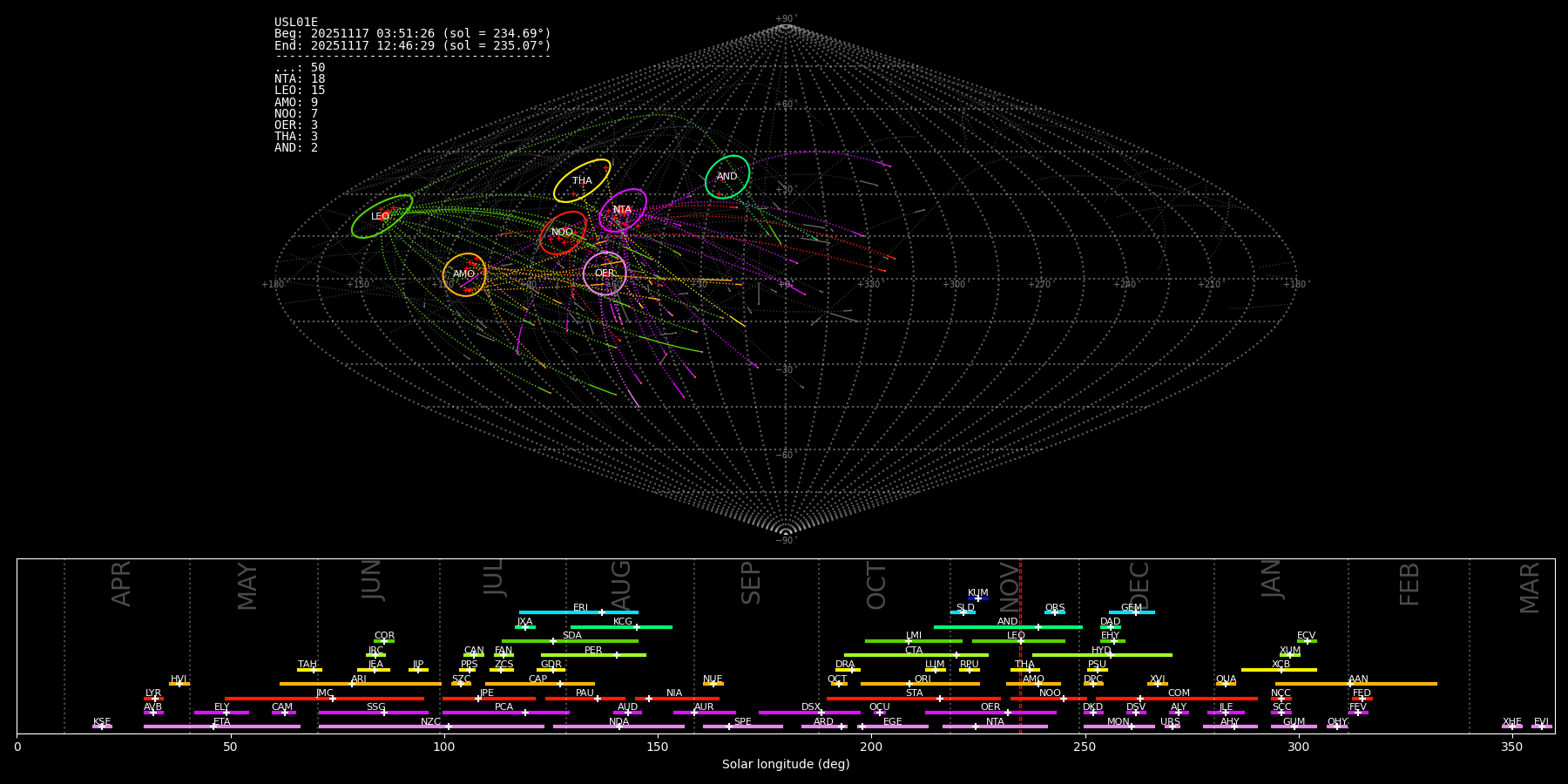Click the 100 tick label on the axis
This screenshot has height=784, width=1568.
tap(444, 747)
